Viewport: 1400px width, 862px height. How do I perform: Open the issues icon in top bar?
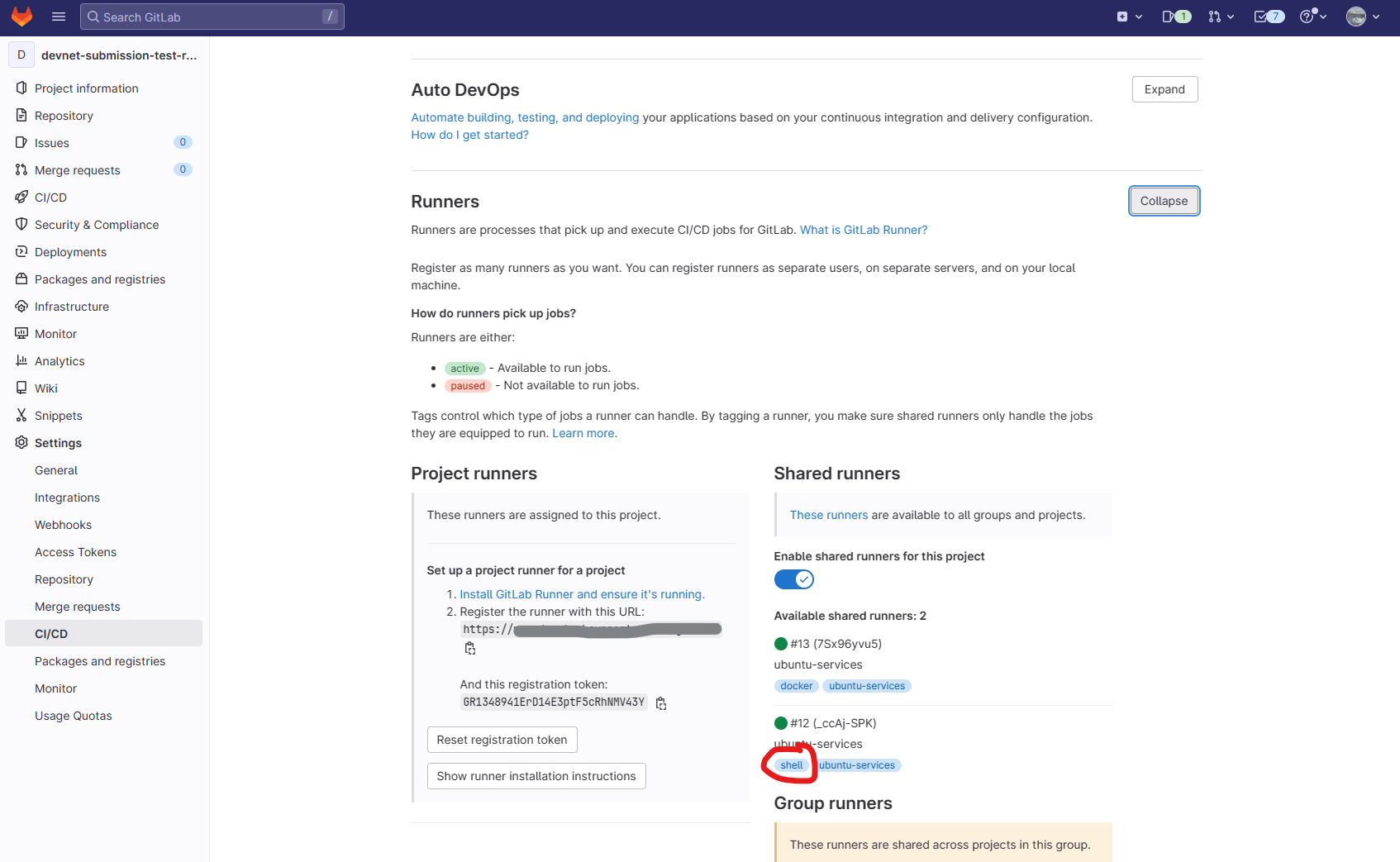[x=1176, y=17]
